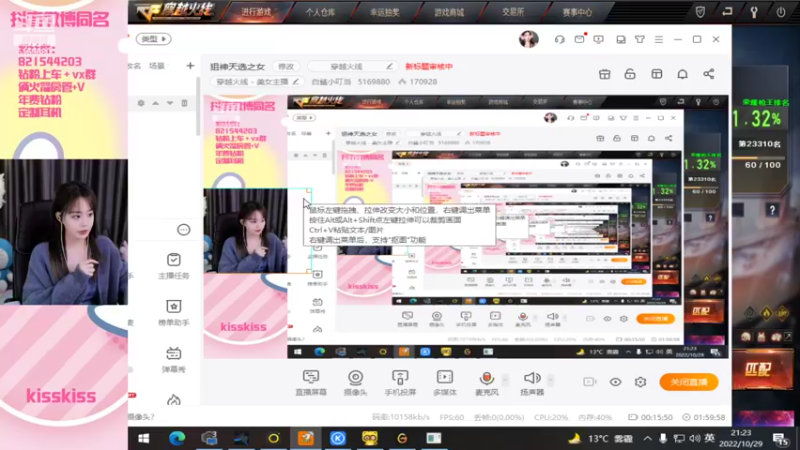This screenshot has height=450, width=800.
Task: Click the lock icon under title bar
Action: pos(630,74)
